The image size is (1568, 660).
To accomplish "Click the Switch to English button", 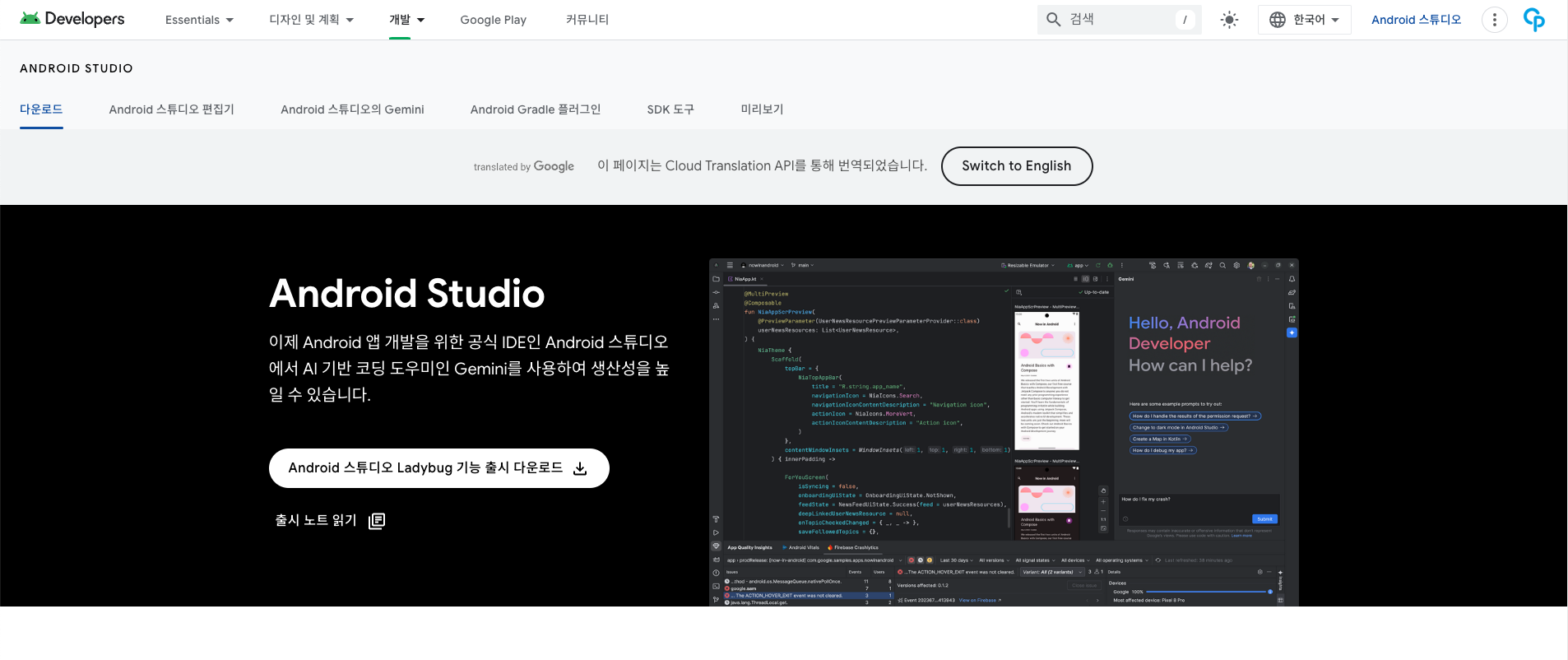I will [x=1017, y=166].
